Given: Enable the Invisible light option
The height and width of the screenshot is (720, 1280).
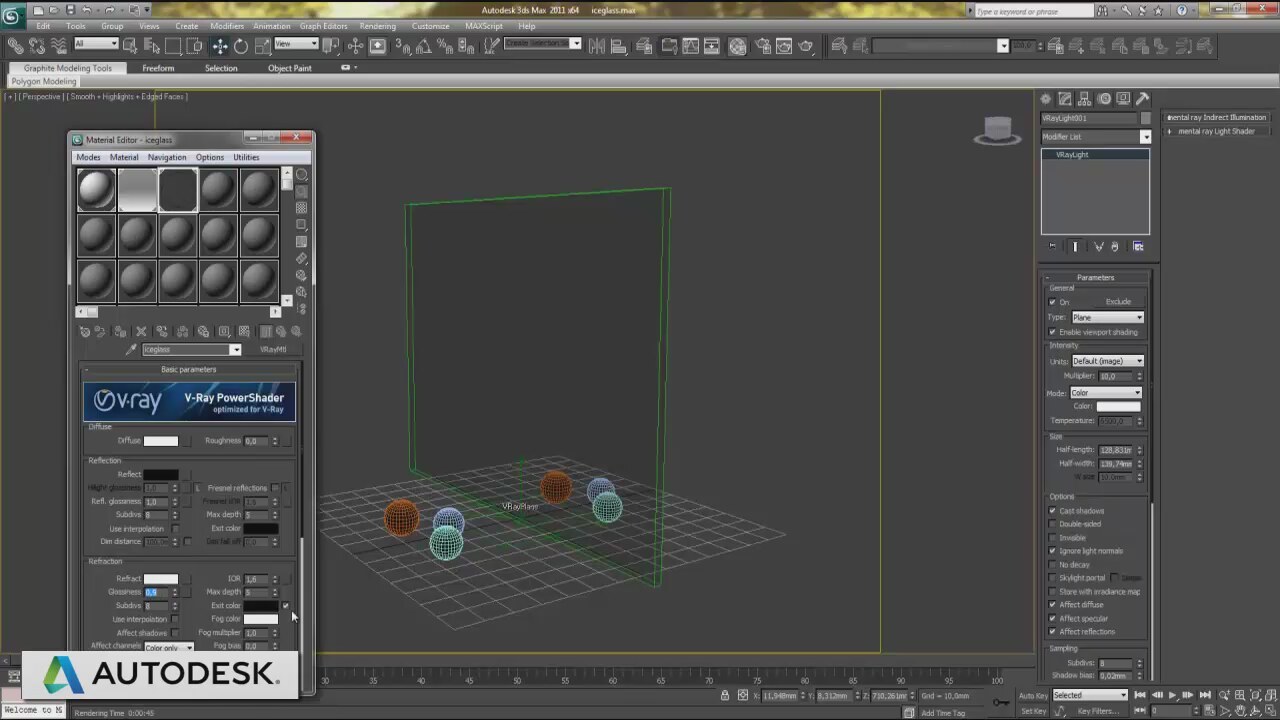Looking at the screenshot, I should tap(1052, 538).
